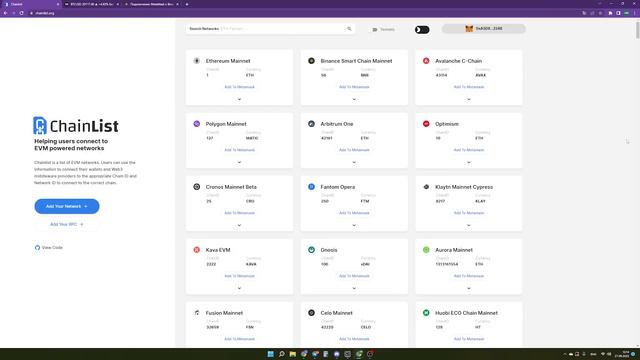Click the Celo Mainnet logo icon
The height and width of the screenshot is (360, 640).
[x=311, y=313]
